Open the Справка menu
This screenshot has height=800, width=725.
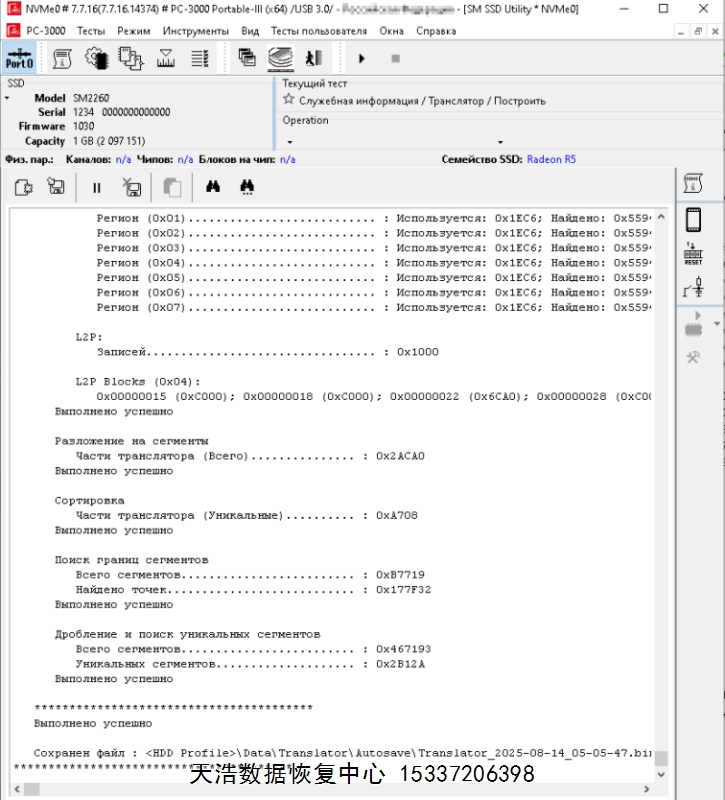[x=436, y=31]
